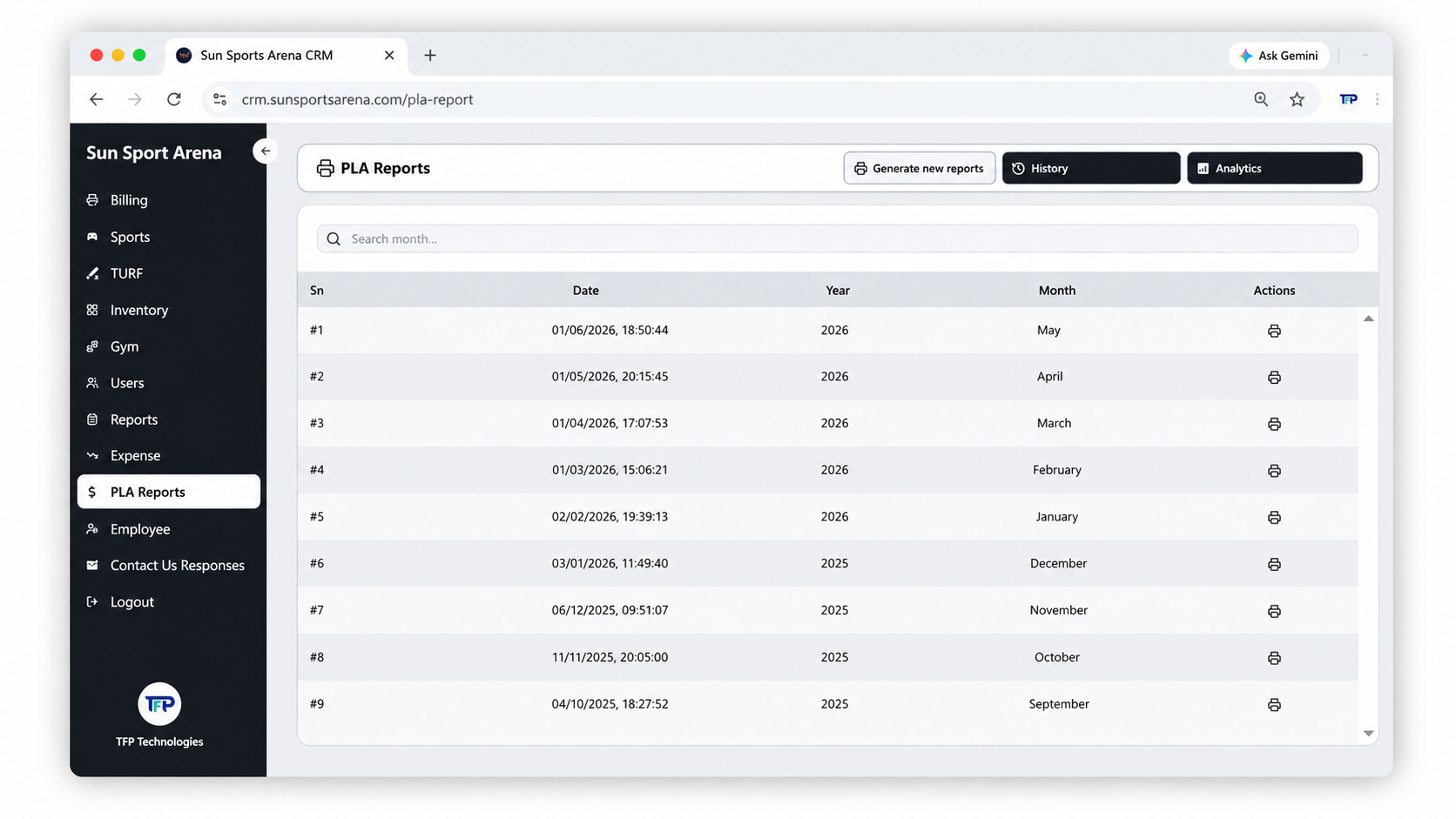The width and height of the screenshot is (1456, 819).
Task: Print the April 2026 report
Action: coord(1274,377)
